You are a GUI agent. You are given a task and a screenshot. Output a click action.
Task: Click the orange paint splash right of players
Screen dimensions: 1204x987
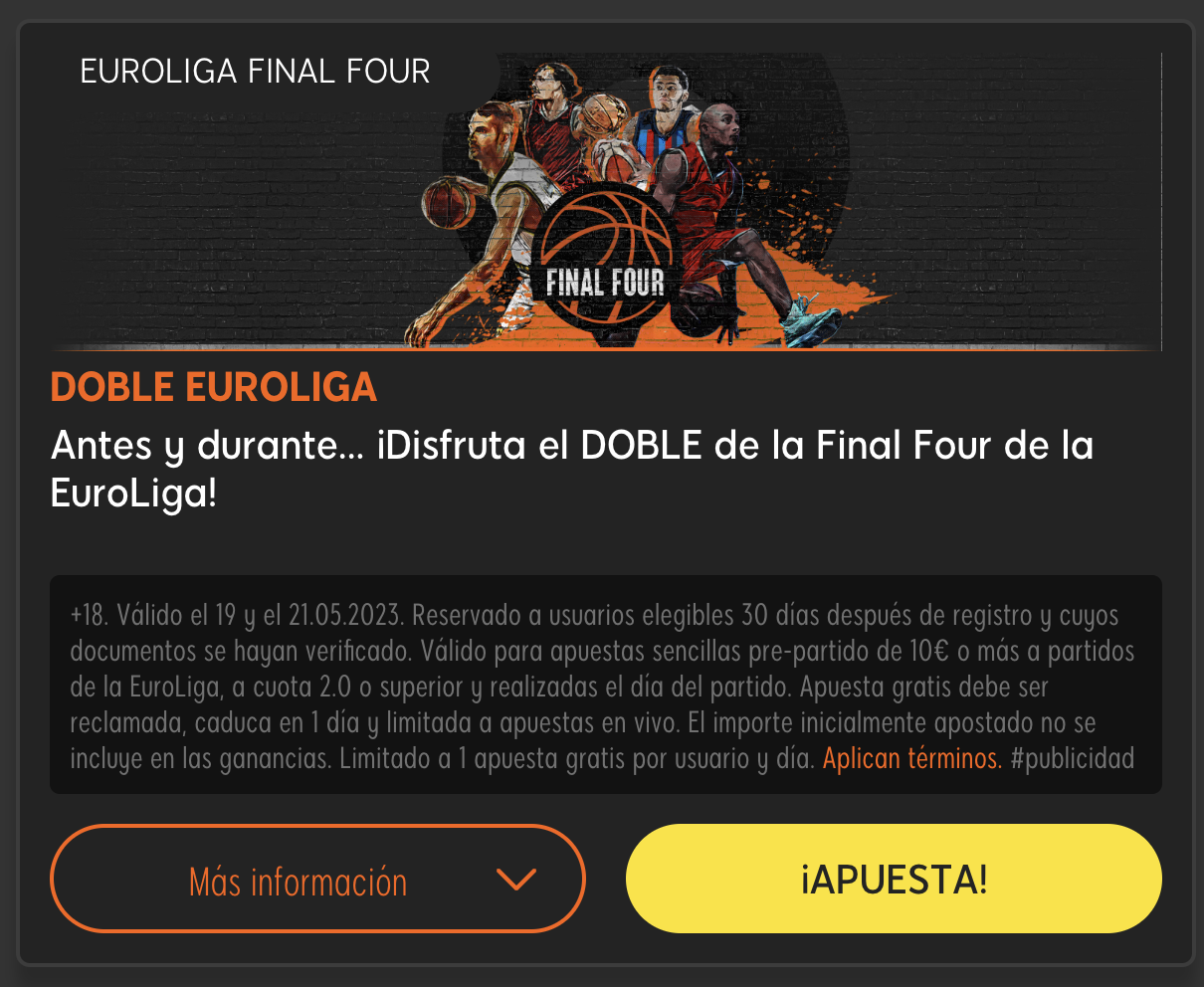tap(856, 279)
